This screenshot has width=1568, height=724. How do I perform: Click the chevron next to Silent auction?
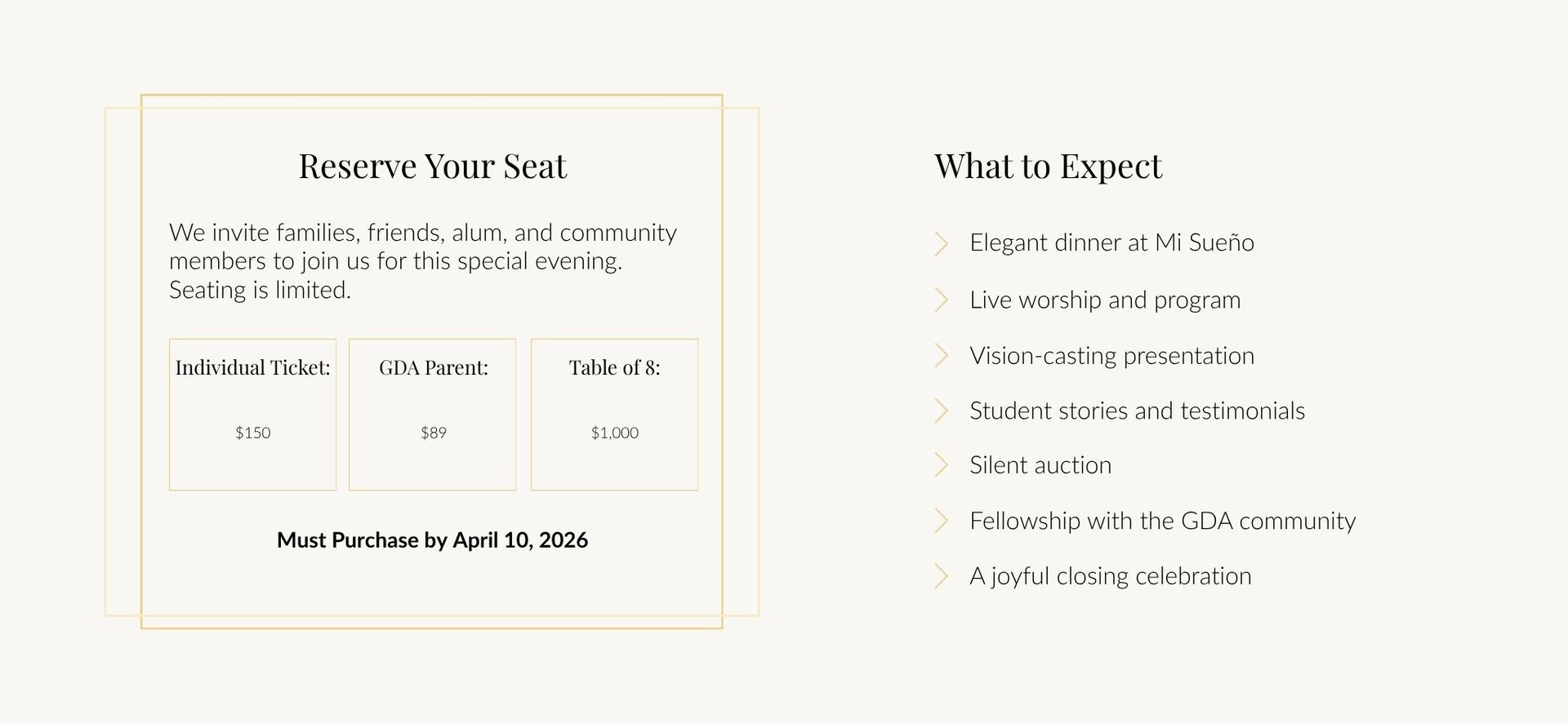[941, 465]
